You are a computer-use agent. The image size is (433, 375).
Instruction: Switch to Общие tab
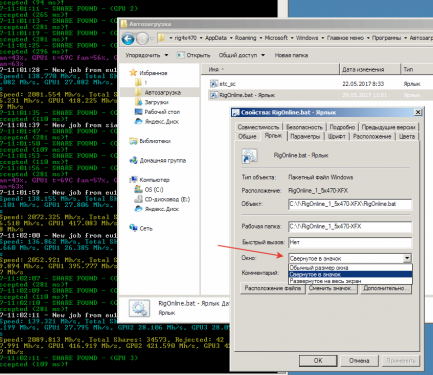(x=247, y=136)
